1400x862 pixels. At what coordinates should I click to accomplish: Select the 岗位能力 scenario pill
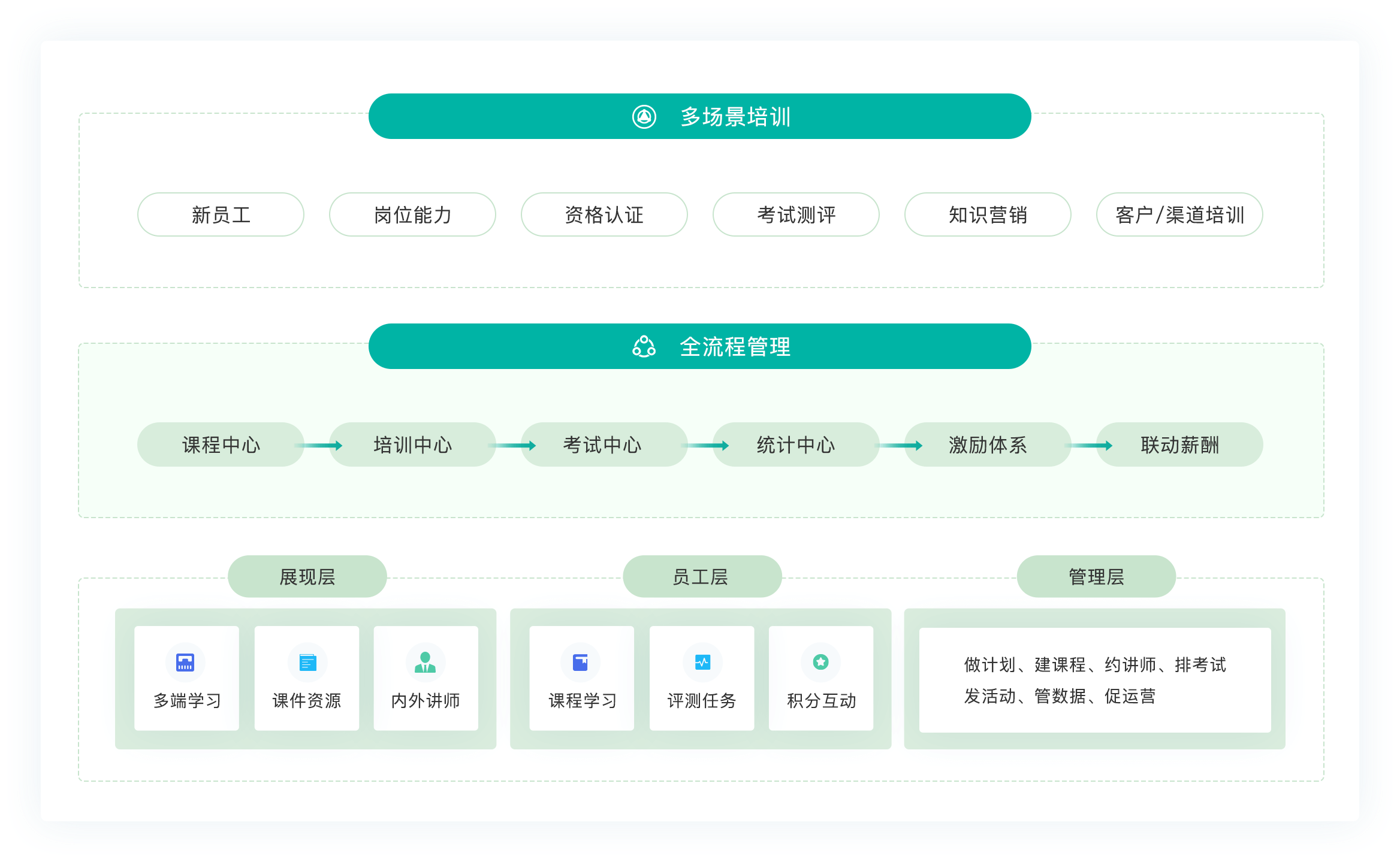pyautogui.click(x=412, y=214)
